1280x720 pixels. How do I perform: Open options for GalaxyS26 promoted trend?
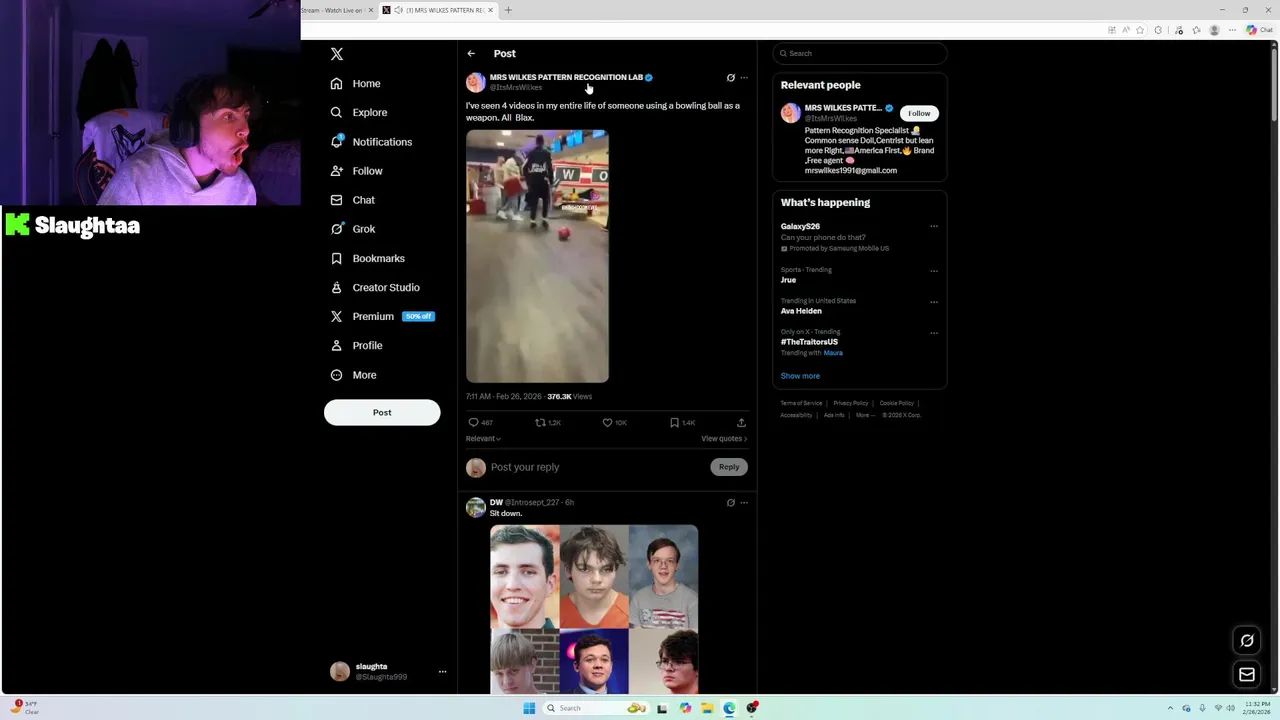[x=934, y=226]
